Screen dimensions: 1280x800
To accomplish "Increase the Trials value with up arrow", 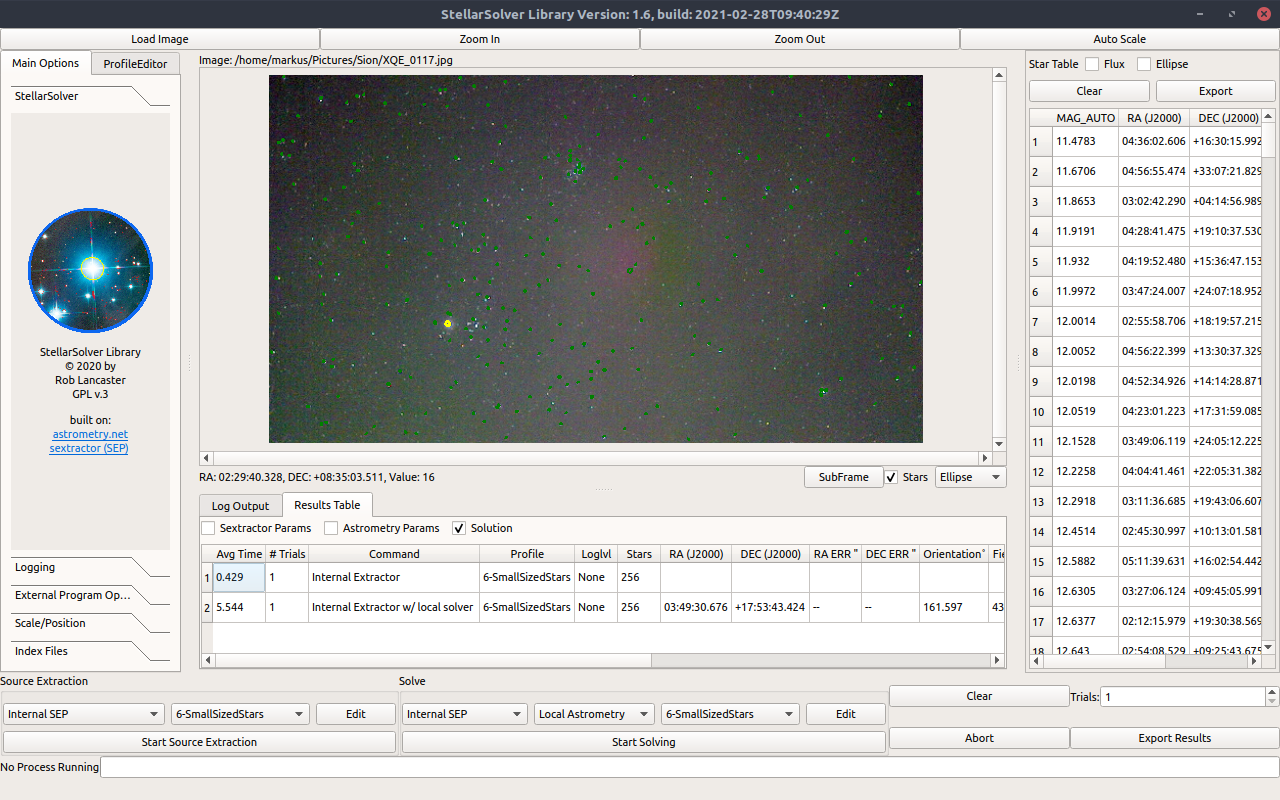I will coord(1272,692).
